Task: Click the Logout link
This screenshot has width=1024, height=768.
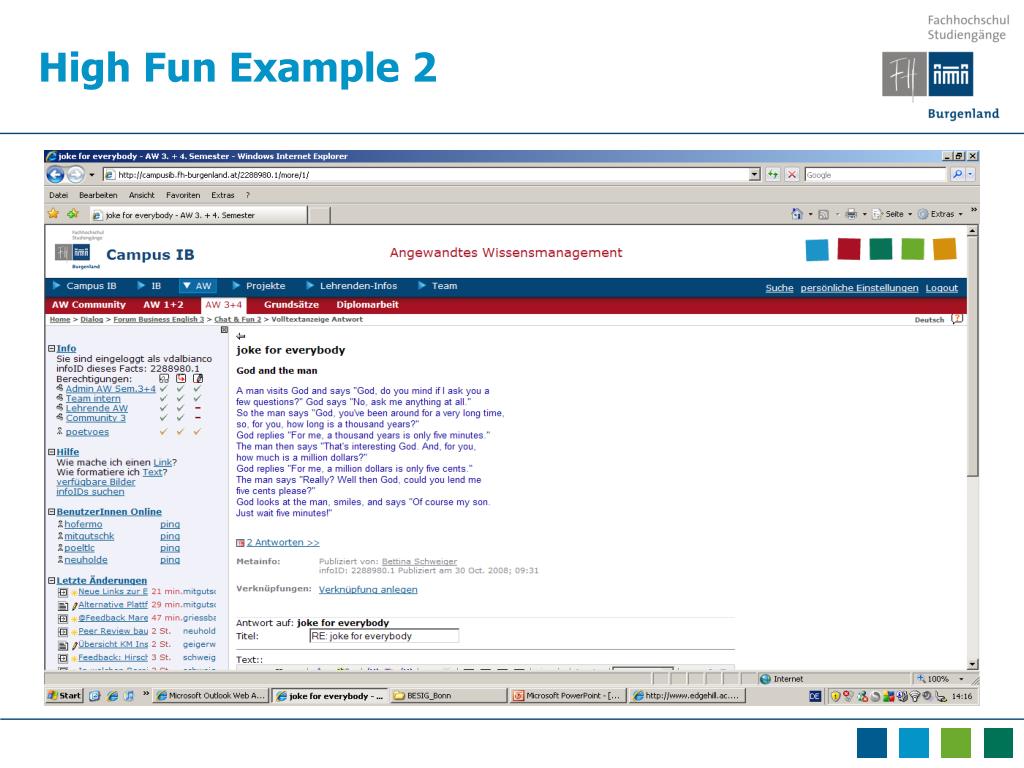Action: [942, 288]
